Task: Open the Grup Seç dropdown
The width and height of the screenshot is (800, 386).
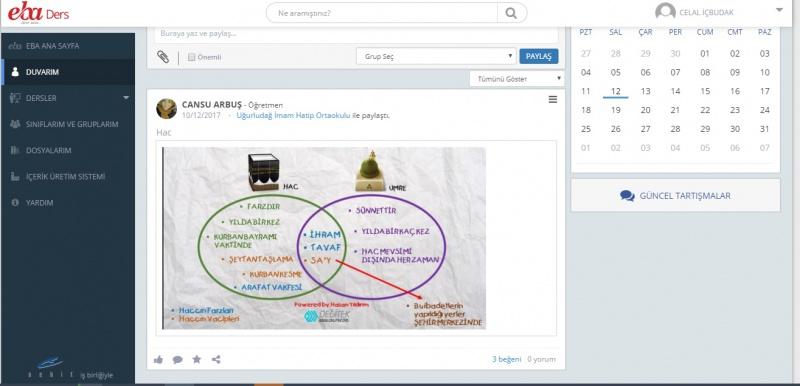Action: 436,56
